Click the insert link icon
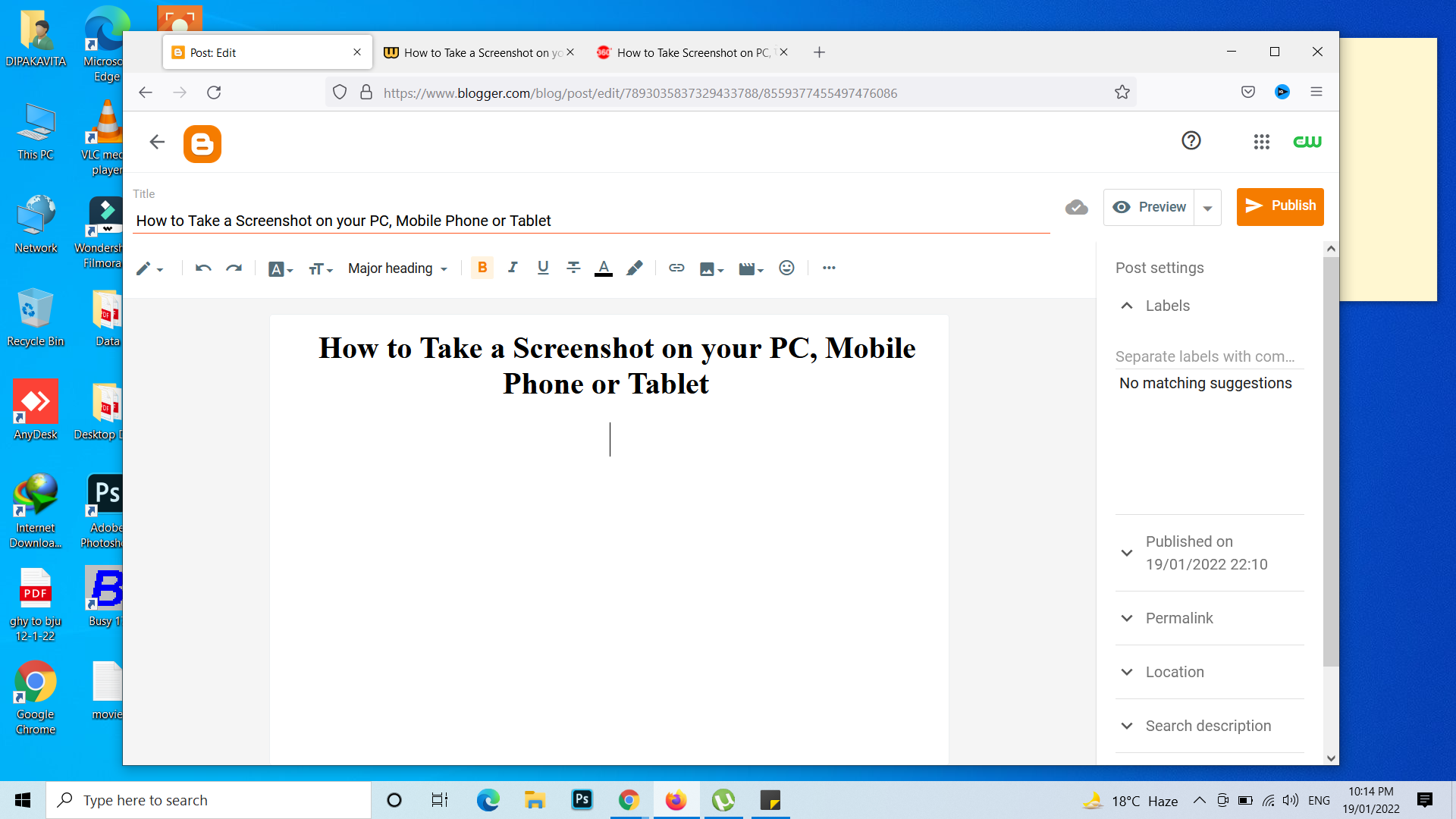Viewport: 1456px width, 819px height. (676, 268)
